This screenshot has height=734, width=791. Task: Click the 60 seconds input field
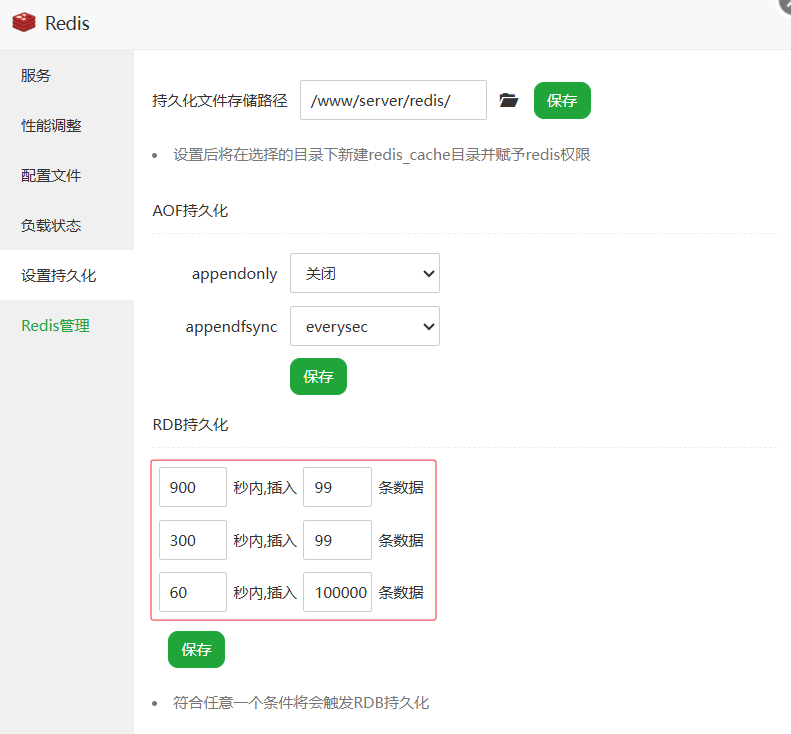[192, 592]
